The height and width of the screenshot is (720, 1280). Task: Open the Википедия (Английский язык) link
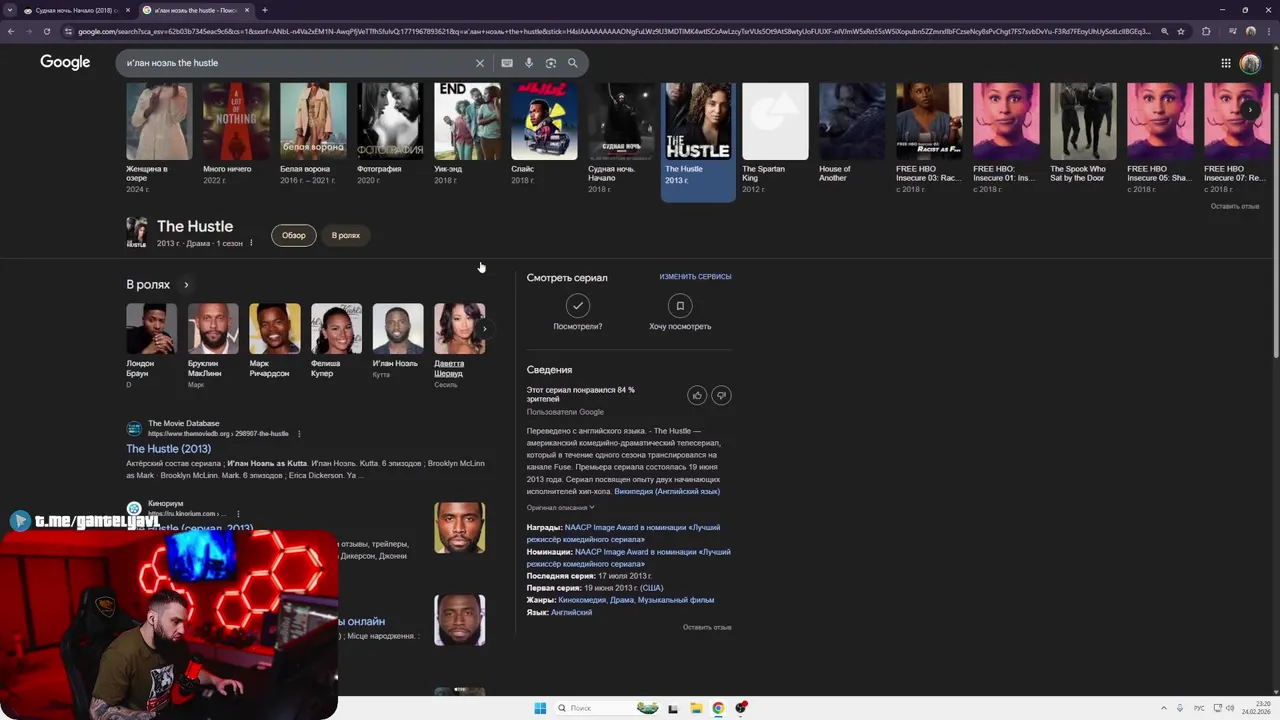tap(667, 492)
